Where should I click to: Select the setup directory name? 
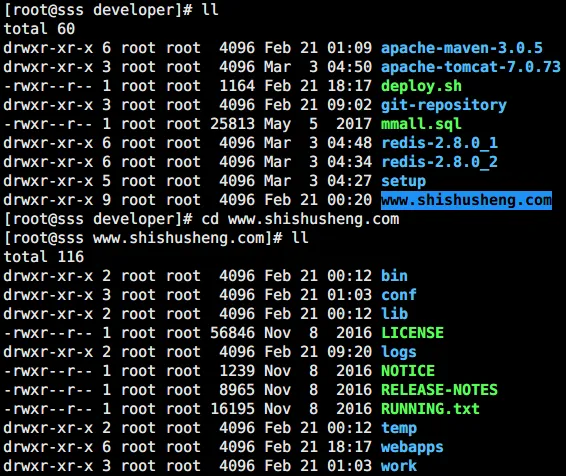click(404, 181)
